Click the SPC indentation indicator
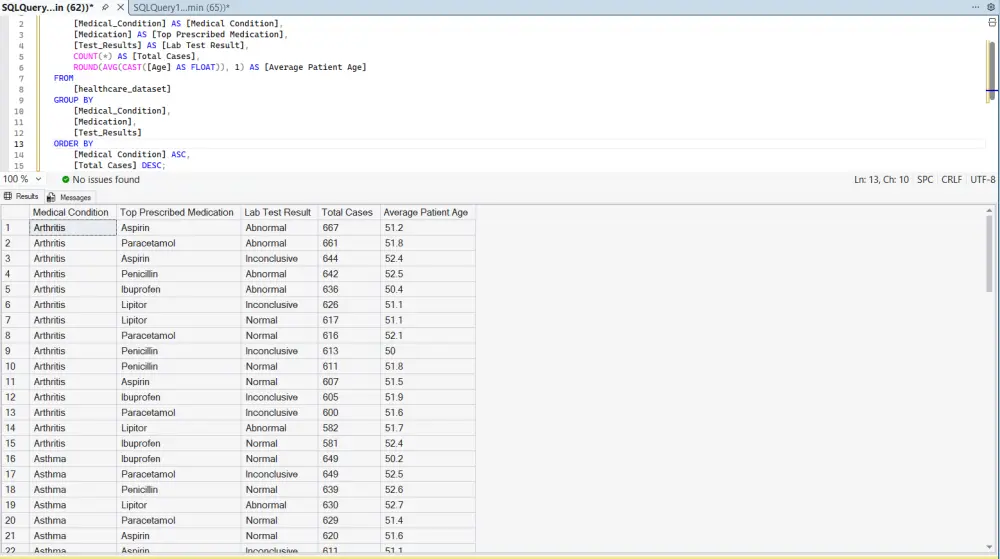This screenshot has height=559, width=1000. coord(925,180)
